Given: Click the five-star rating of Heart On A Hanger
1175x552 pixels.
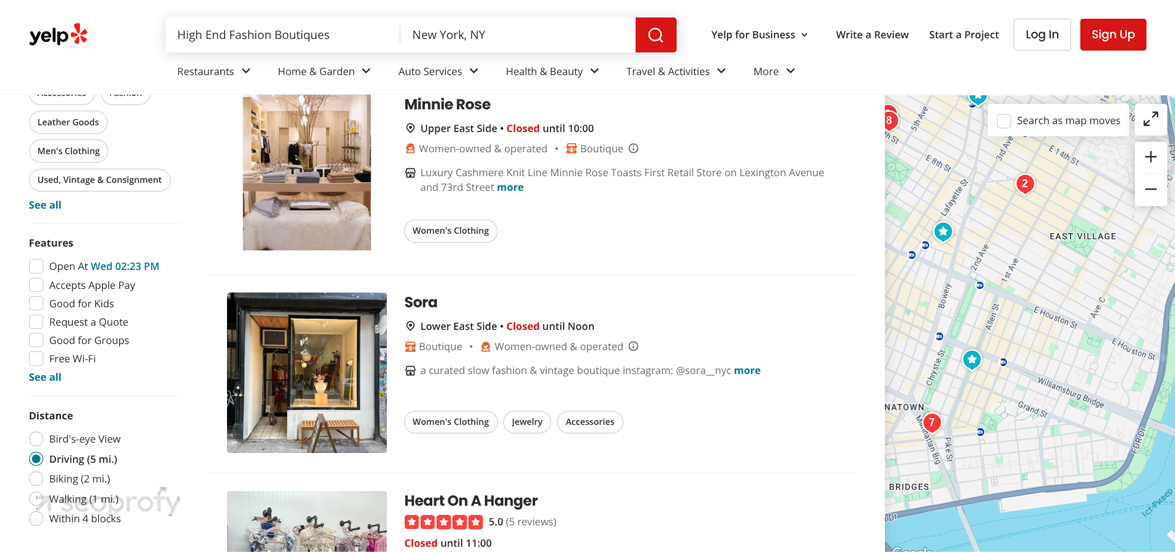Looking at the screenshot, I should pos(444,521).
